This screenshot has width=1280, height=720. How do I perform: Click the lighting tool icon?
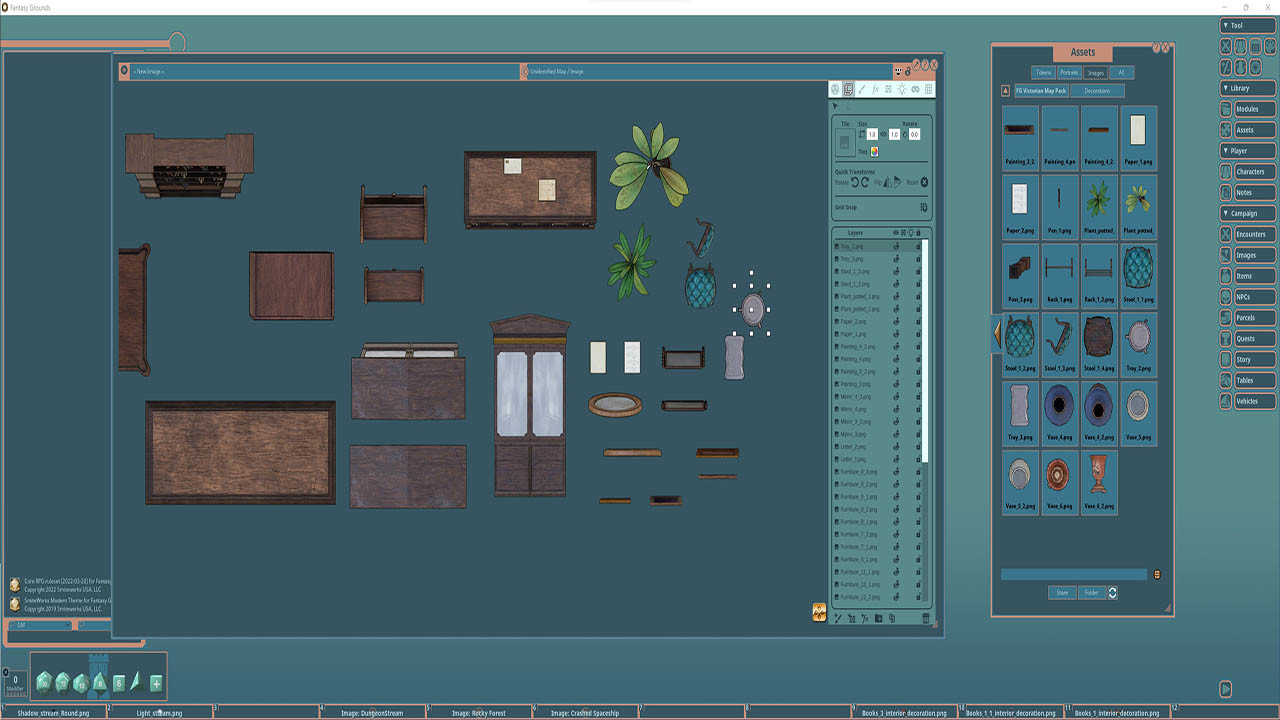click(902, 89)
